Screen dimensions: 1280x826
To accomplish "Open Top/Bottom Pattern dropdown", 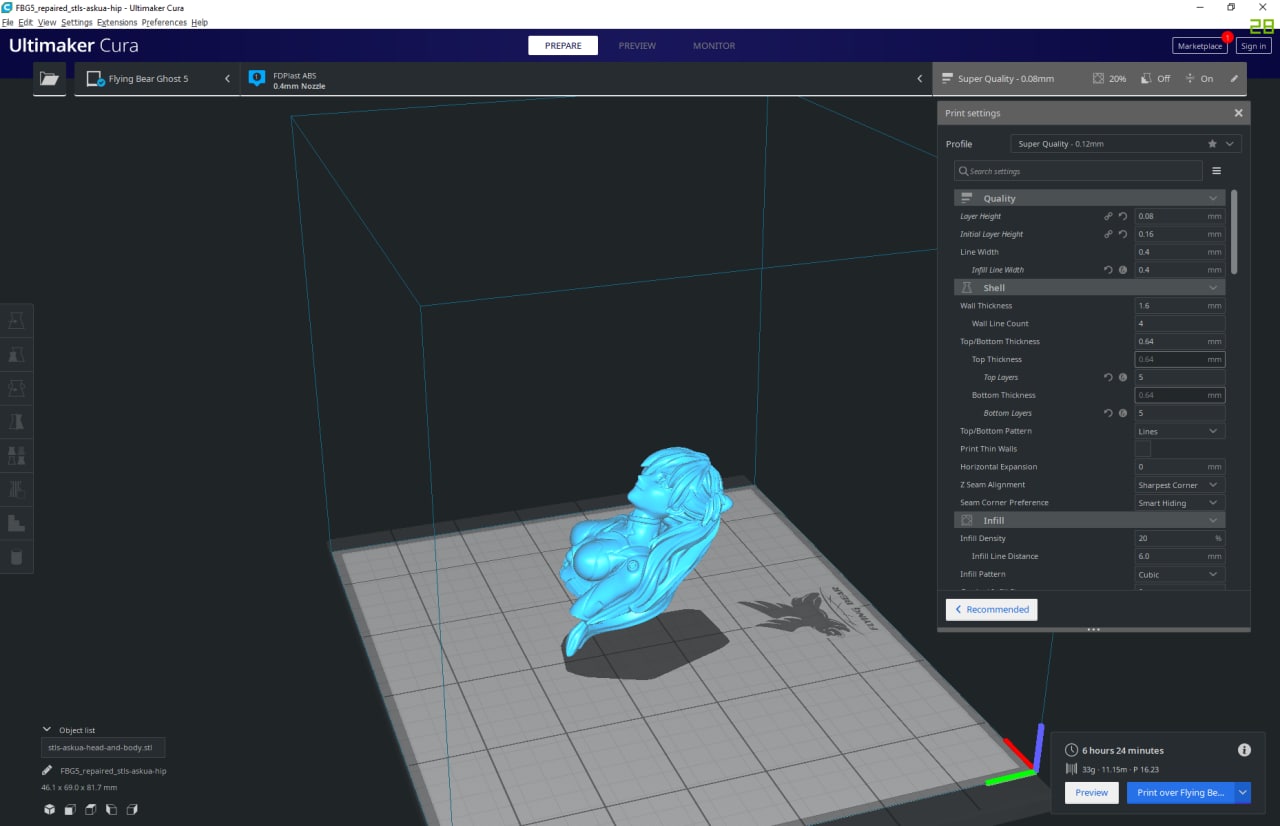I will pos(1180,431).
